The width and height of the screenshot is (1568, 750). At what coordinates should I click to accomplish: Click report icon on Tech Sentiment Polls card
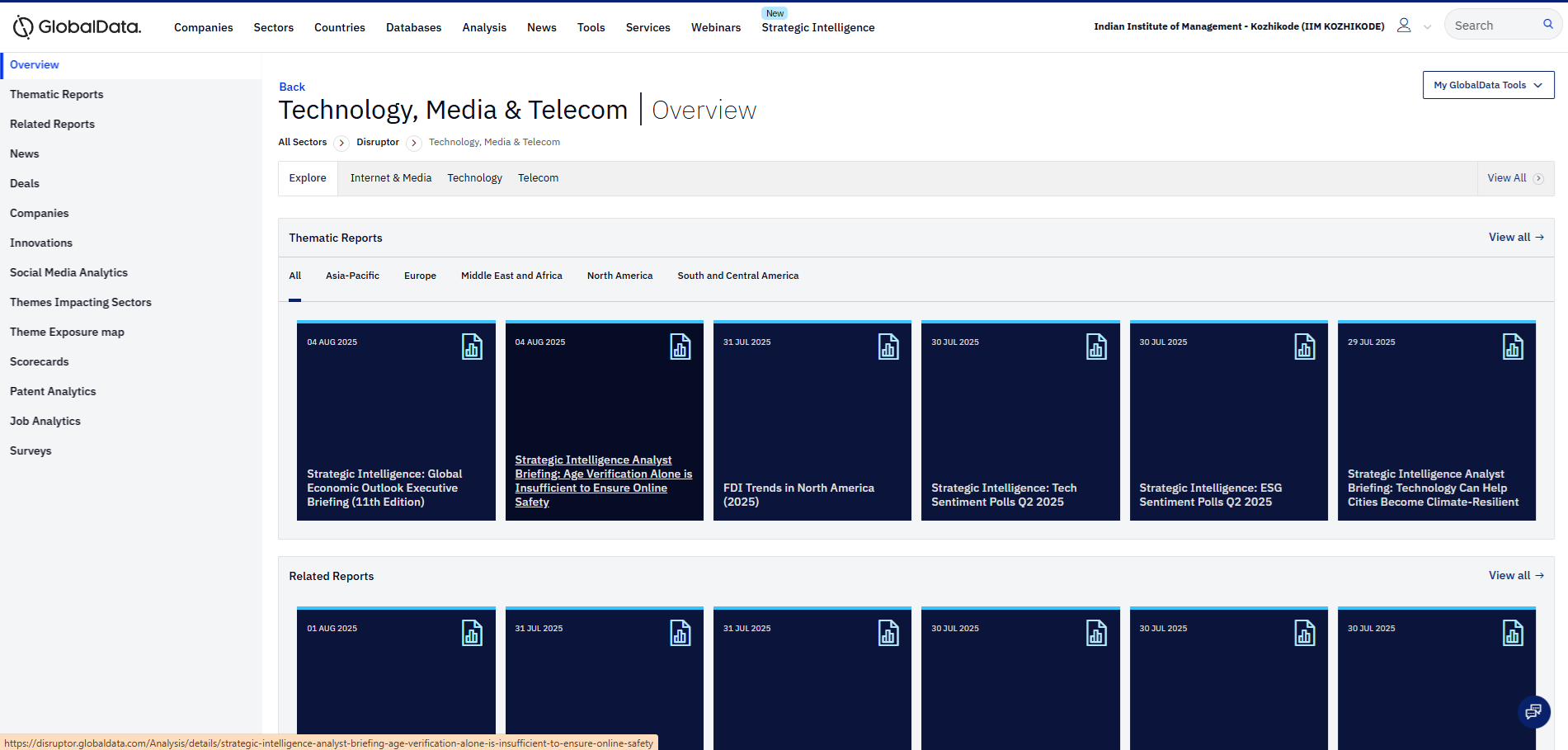point(1096,347)
